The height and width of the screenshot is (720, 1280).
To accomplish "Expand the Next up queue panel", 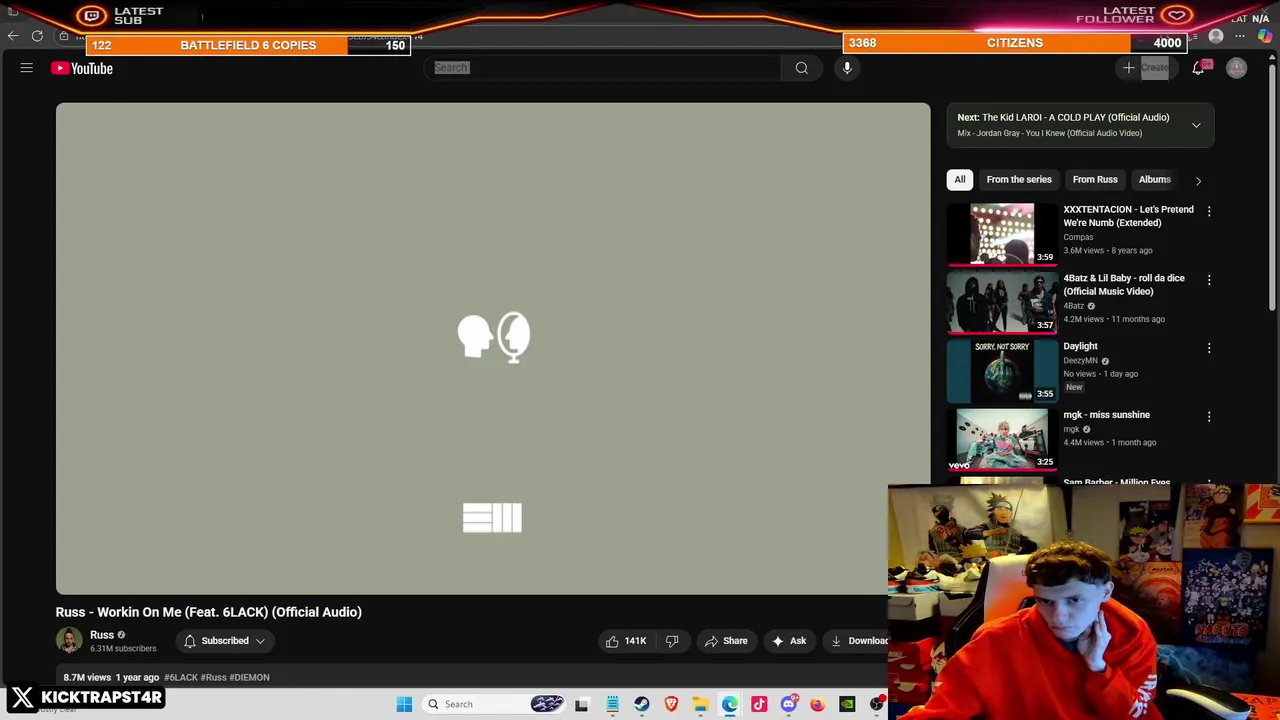I will (x=1196, y=125).
